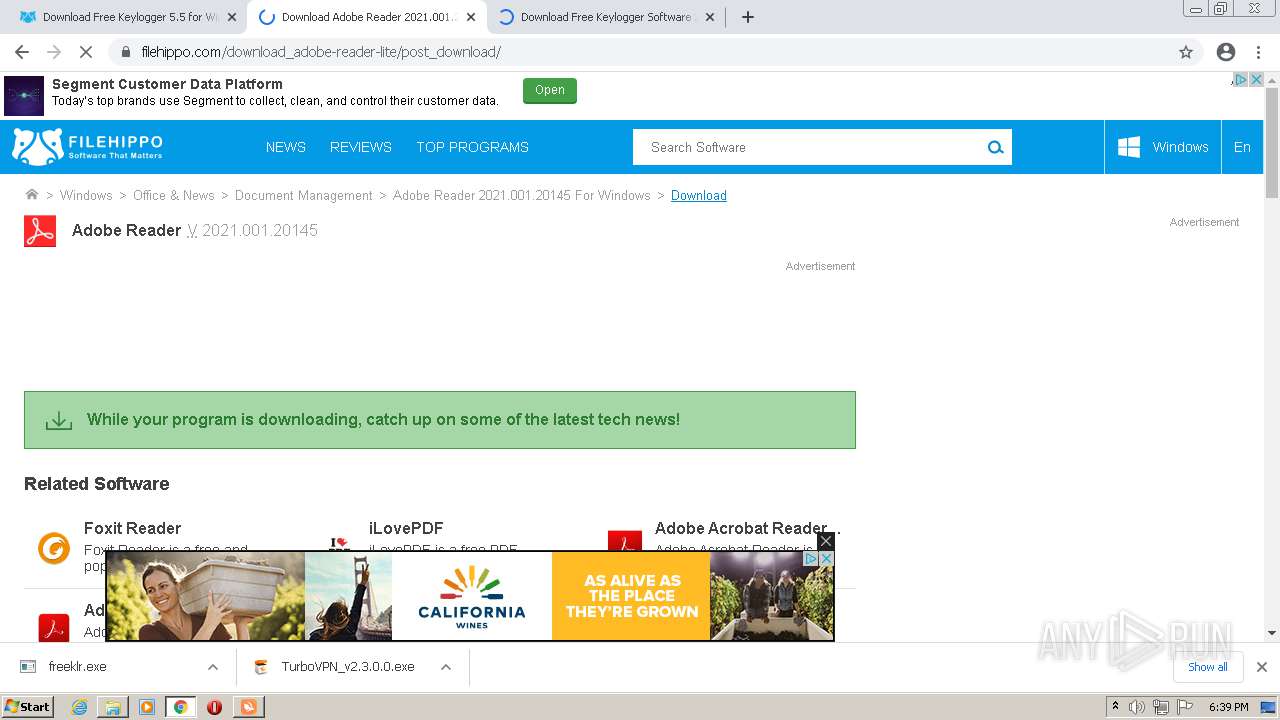Click the California Wines ad logo
1280x720 pixels.
coord(472,595)
